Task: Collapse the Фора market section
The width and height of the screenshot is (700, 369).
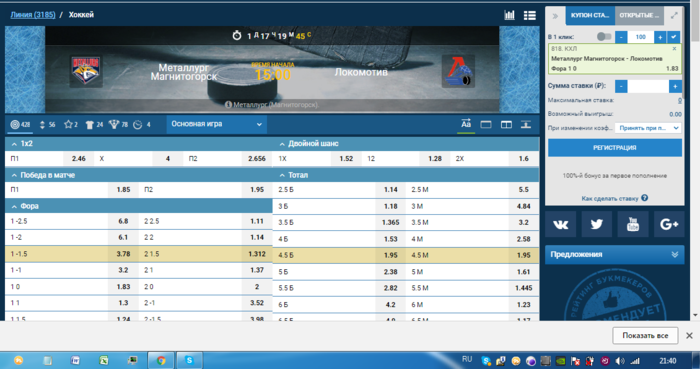Action: tap(14, 206)
